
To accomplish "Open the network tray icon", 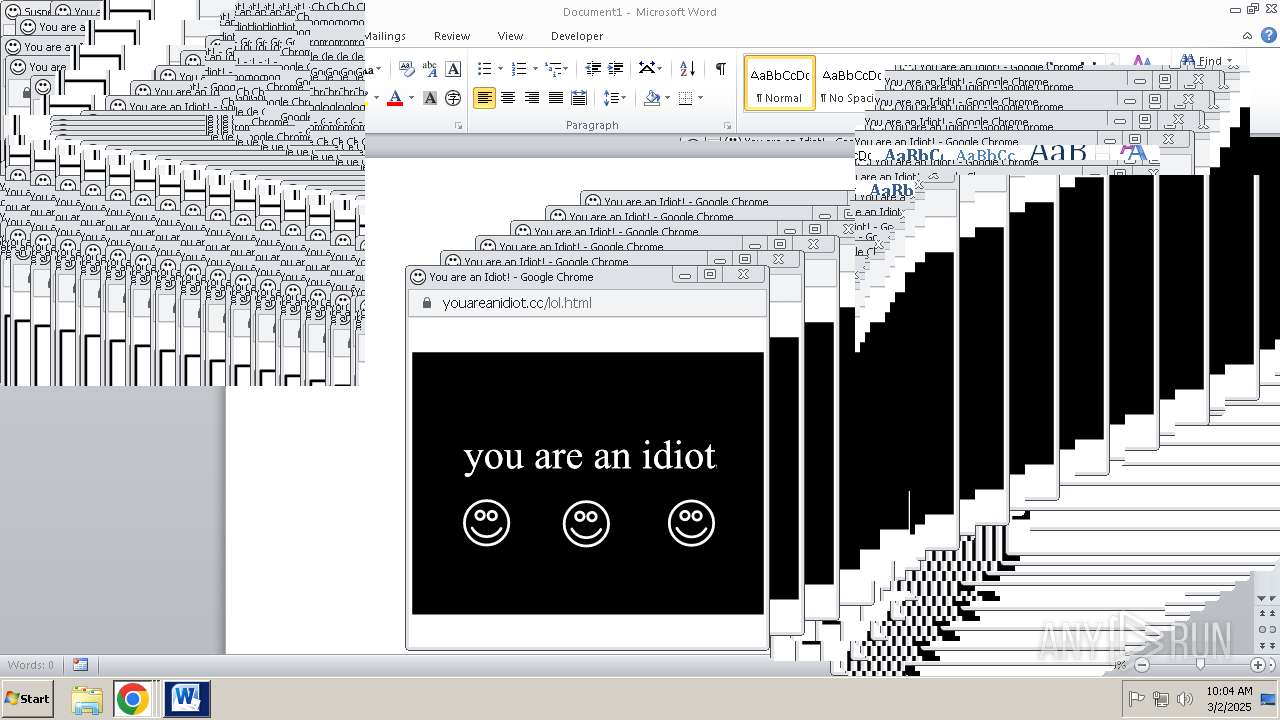I will (x=1161, y=700).
